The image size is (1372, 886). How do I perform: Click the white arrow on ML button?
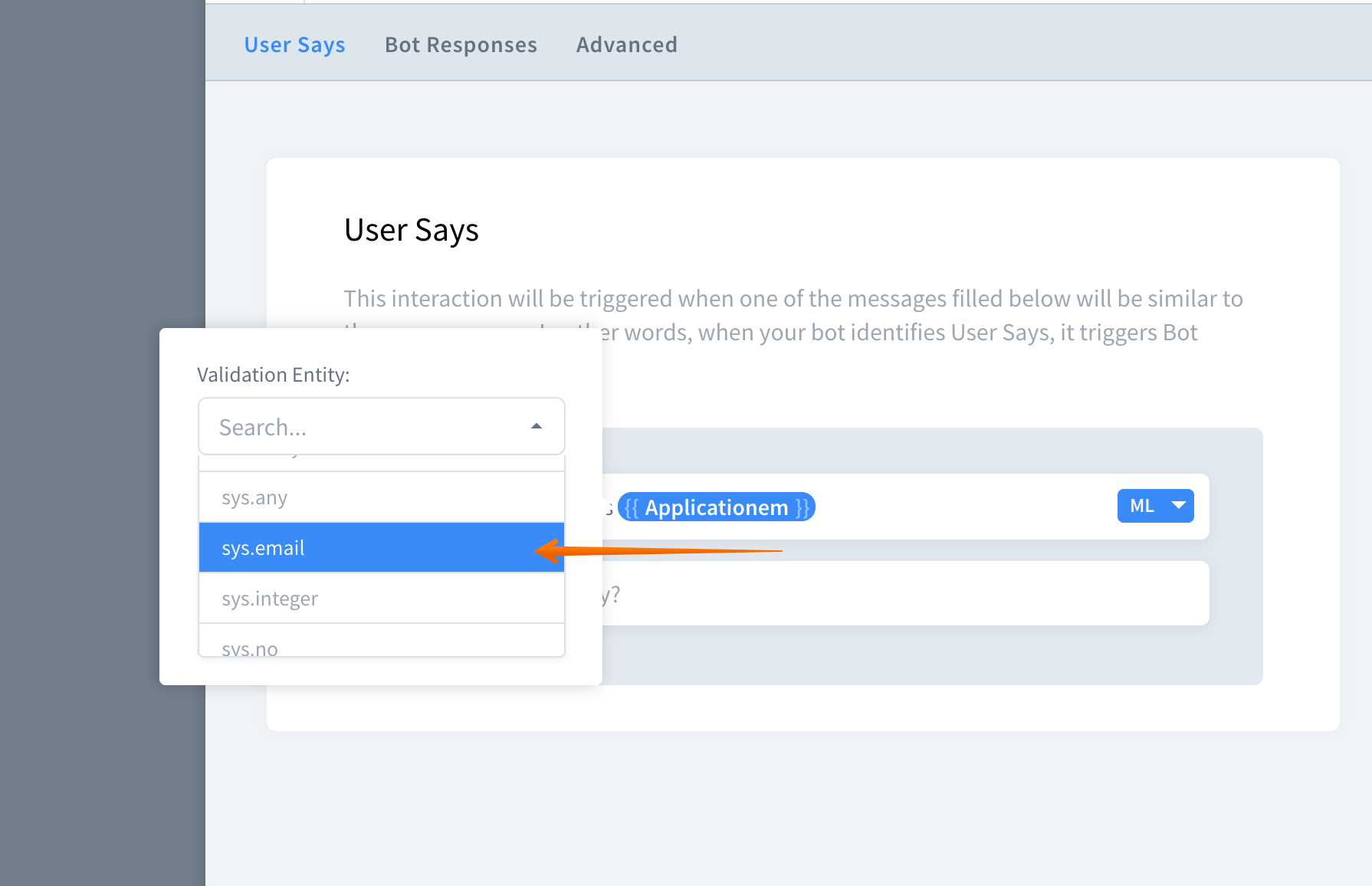[1179, 505]
